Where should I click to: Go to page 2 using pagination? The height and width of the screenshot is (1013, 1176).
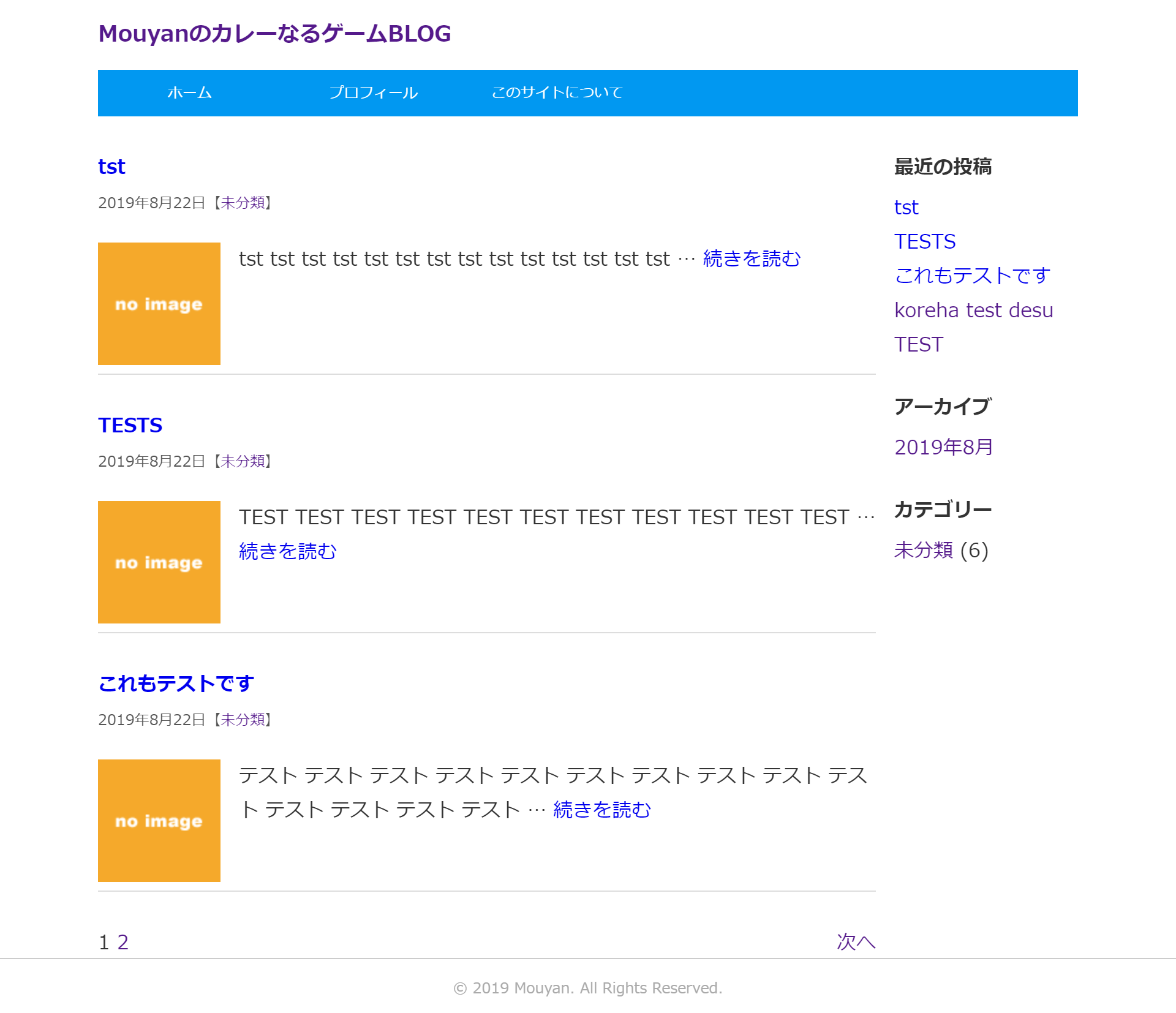[123, 943]
